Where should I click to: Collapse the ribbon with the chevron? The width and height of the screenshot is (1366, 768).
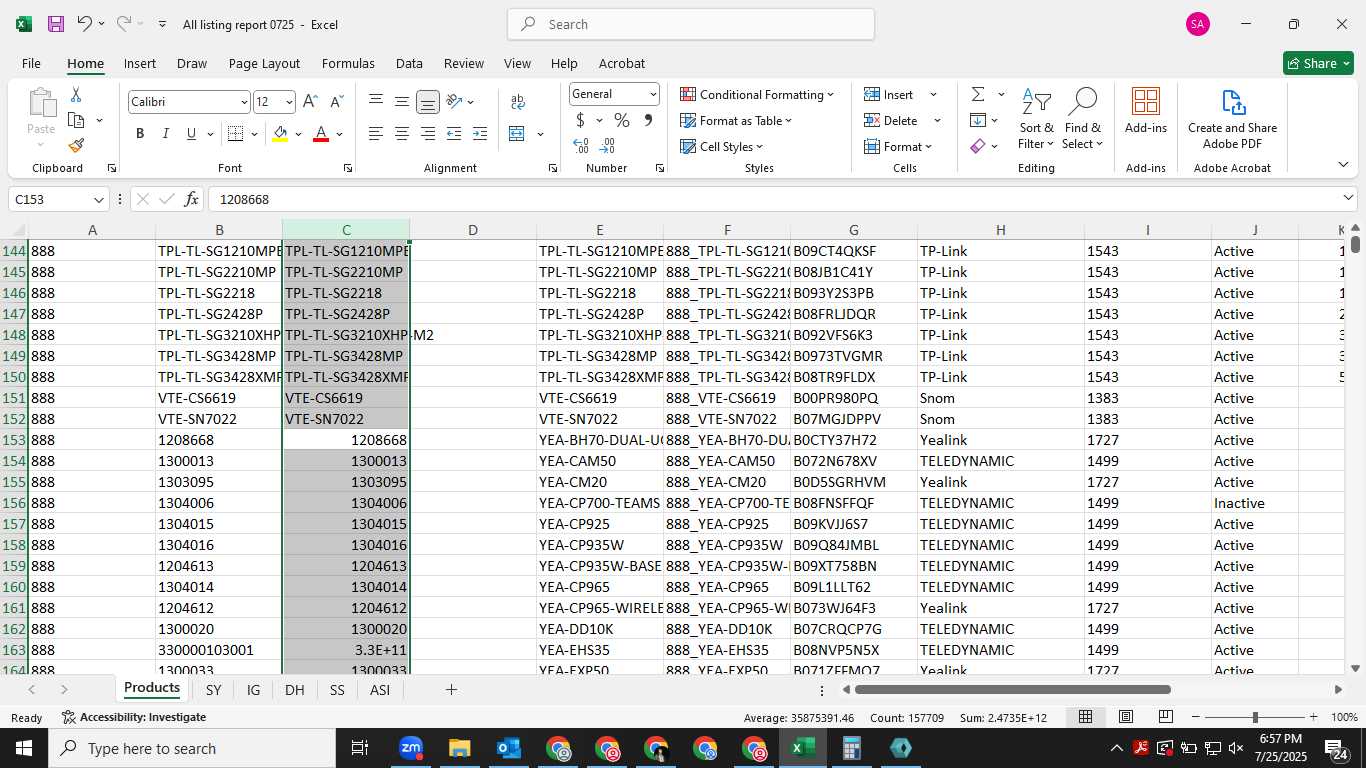(x=1343, y=165)
